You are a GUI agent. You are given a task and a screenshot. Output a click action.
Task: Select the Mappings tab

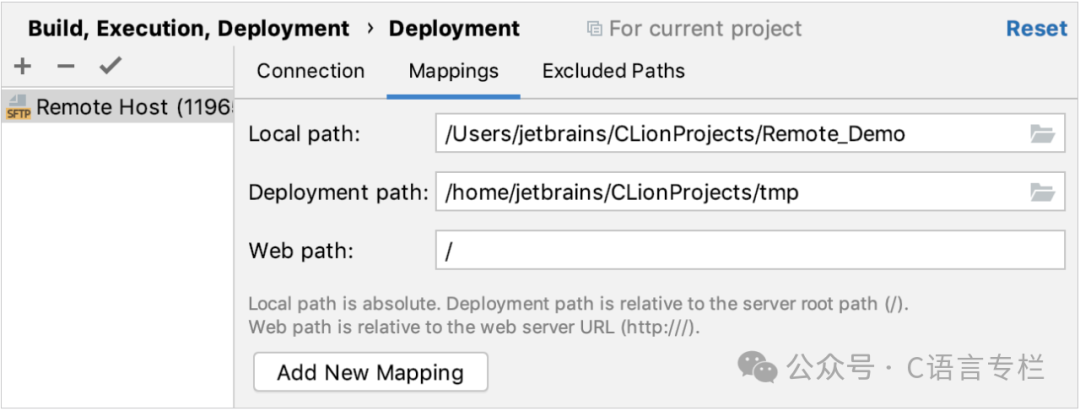tap(453, 71)
